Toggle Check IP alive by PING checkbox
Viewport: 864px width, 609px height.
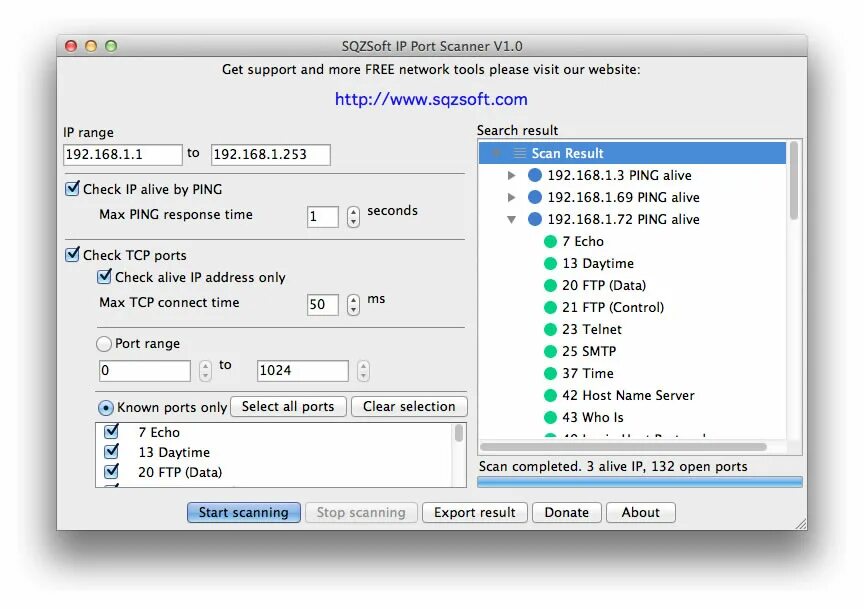(72, 188)
